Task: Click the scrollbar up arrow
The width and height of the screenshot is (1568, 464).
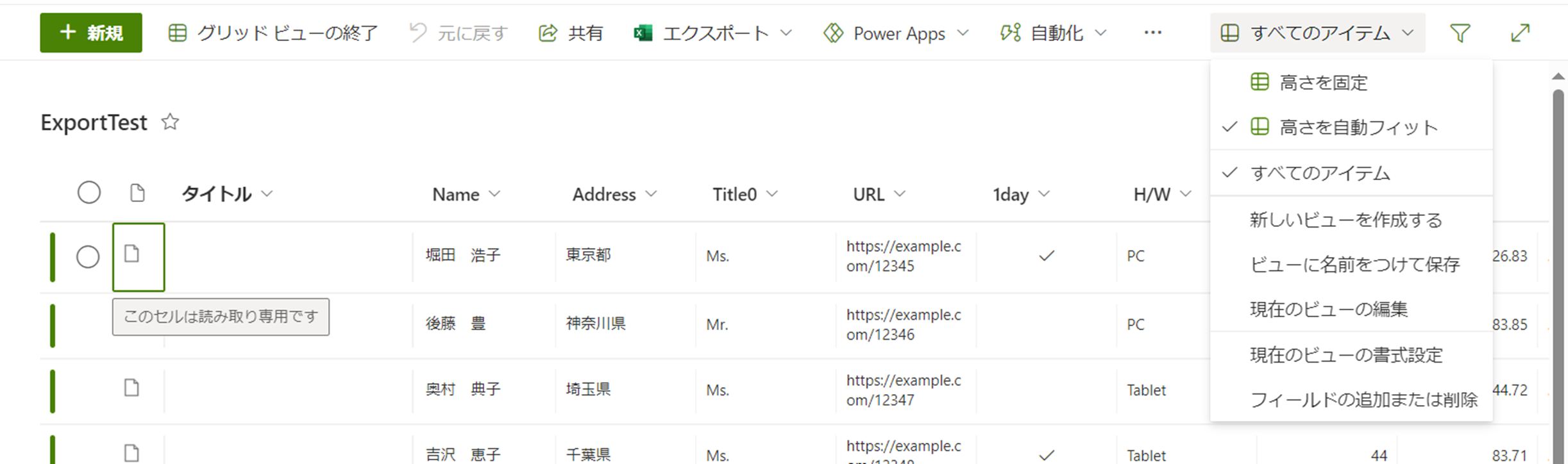Action: [1558, 76]
